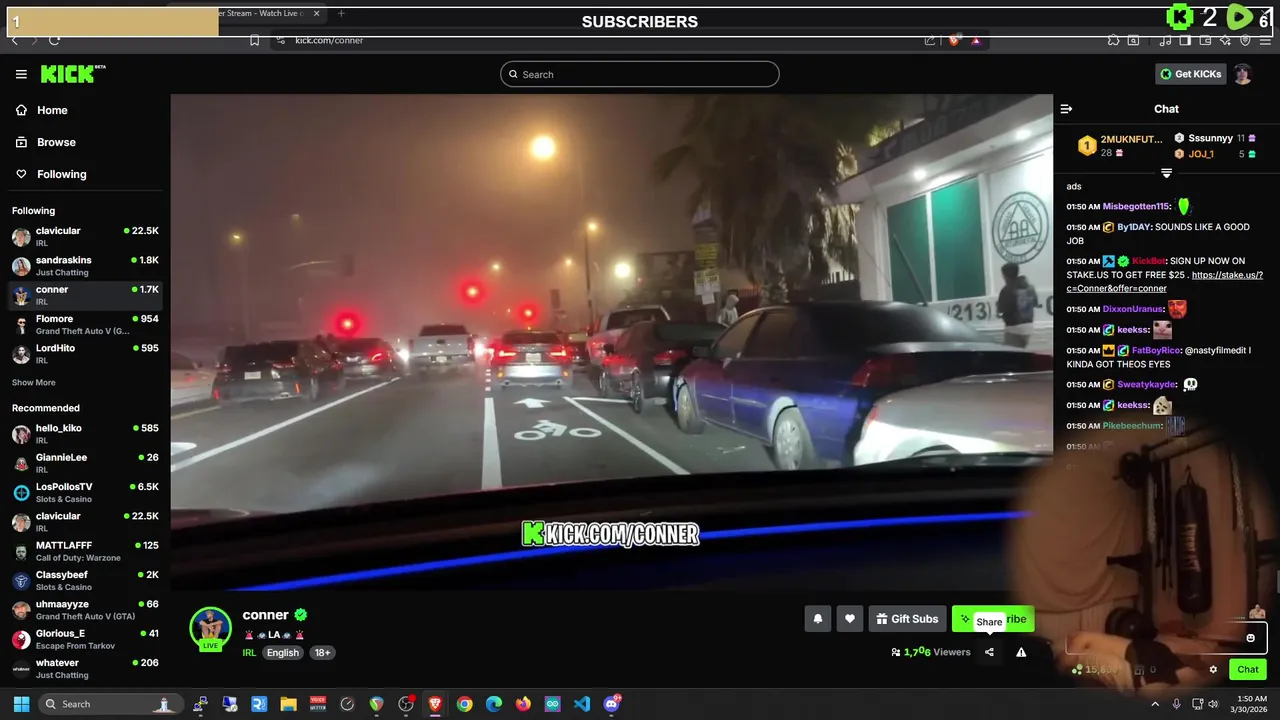
Task: Open Arduino IDE from taskbar
Action: [552, 704]
